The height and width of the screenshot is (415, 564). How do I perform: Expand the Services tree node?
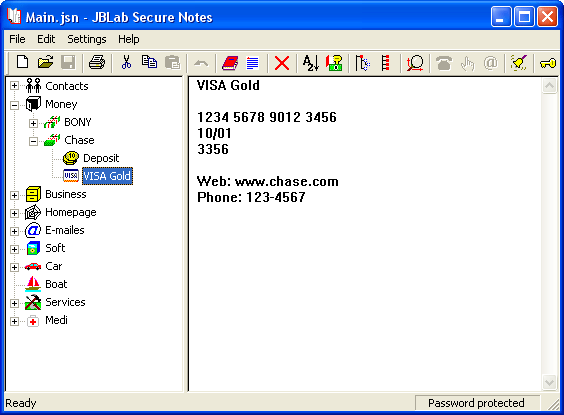point(14,303)
